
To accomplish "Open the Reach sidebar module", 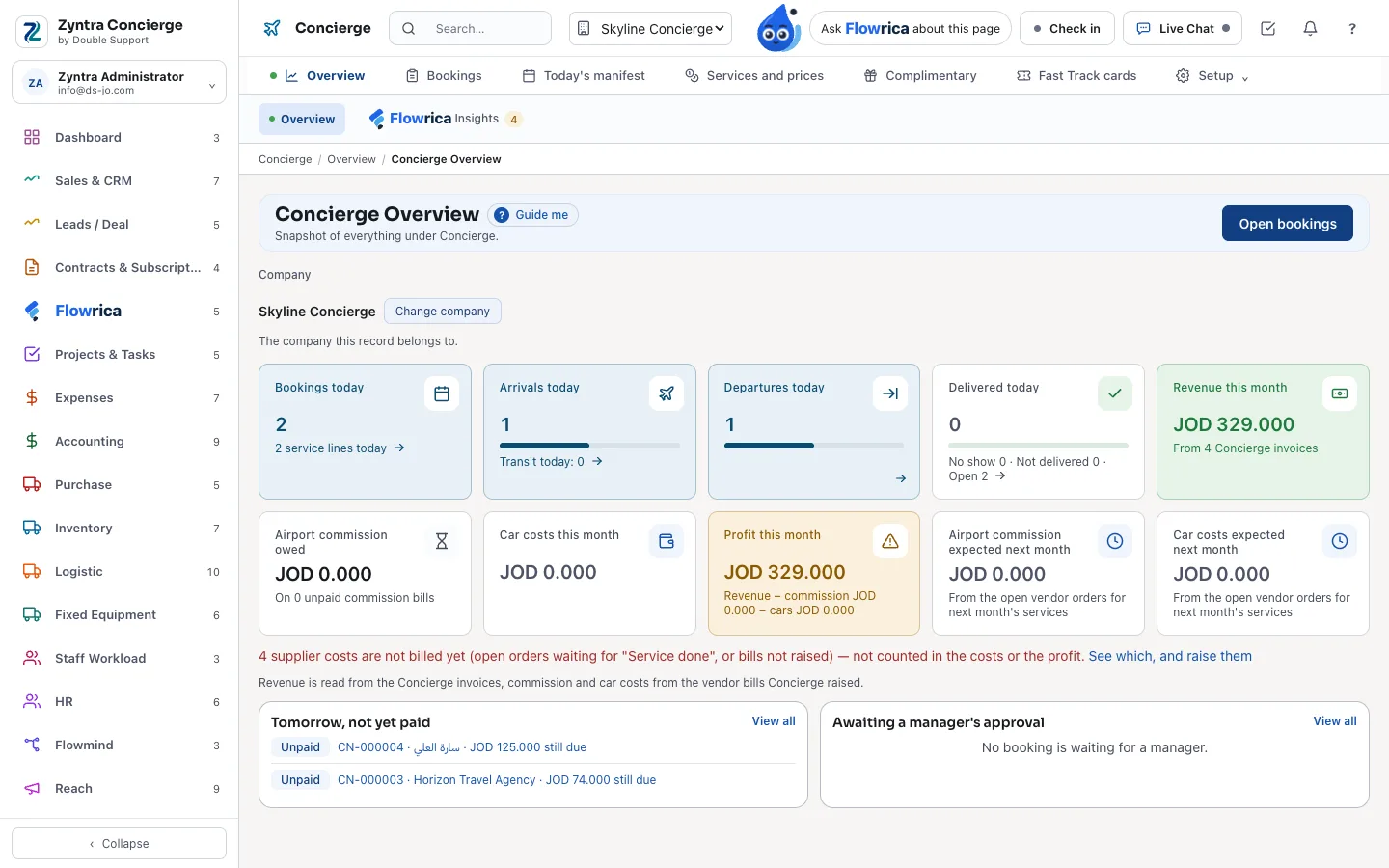I will tap(119, 788).
